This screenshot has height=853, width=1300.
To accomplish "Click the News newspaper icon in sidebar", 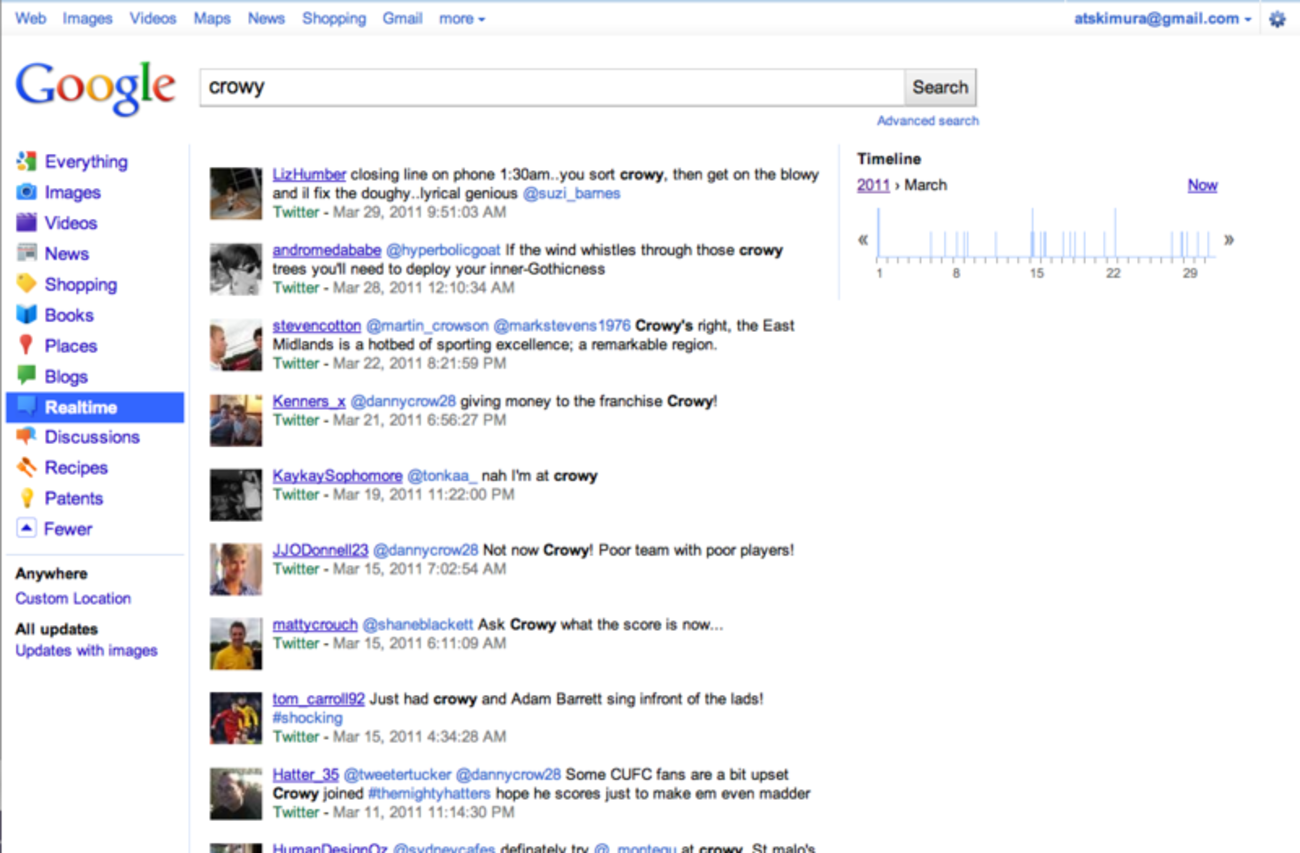I will [x=27, y=253].
